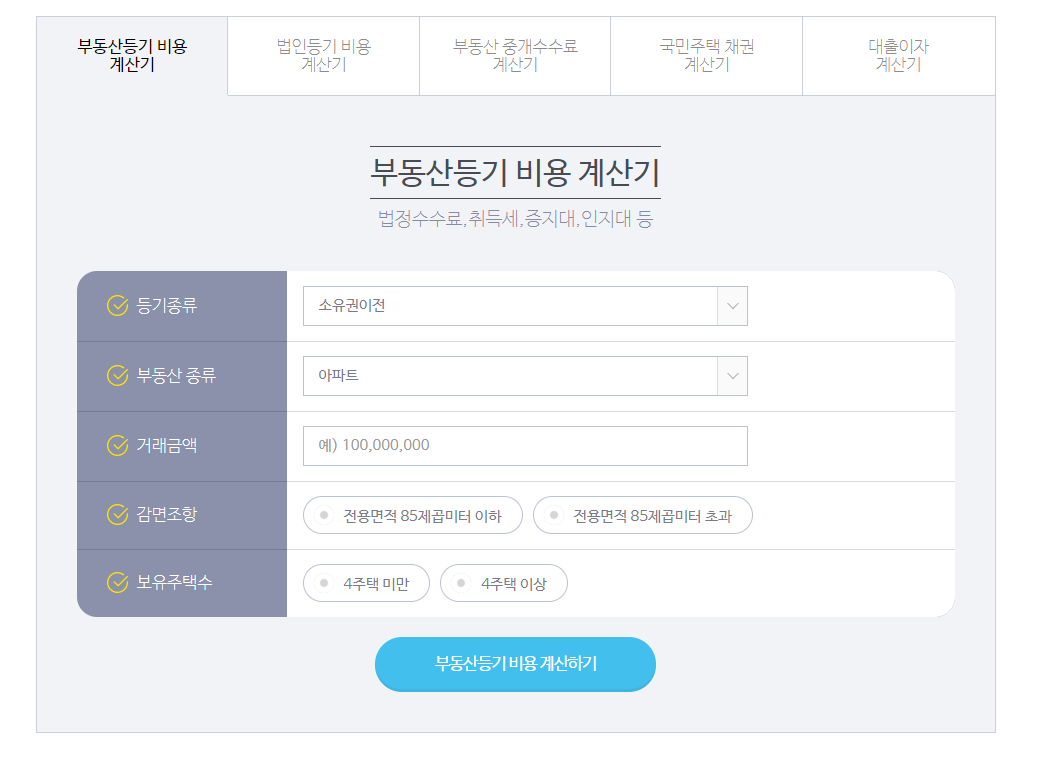Click the 부동산 종류 label text
1038x760 pixels.
pyautogui.click(x=176, y=375)
